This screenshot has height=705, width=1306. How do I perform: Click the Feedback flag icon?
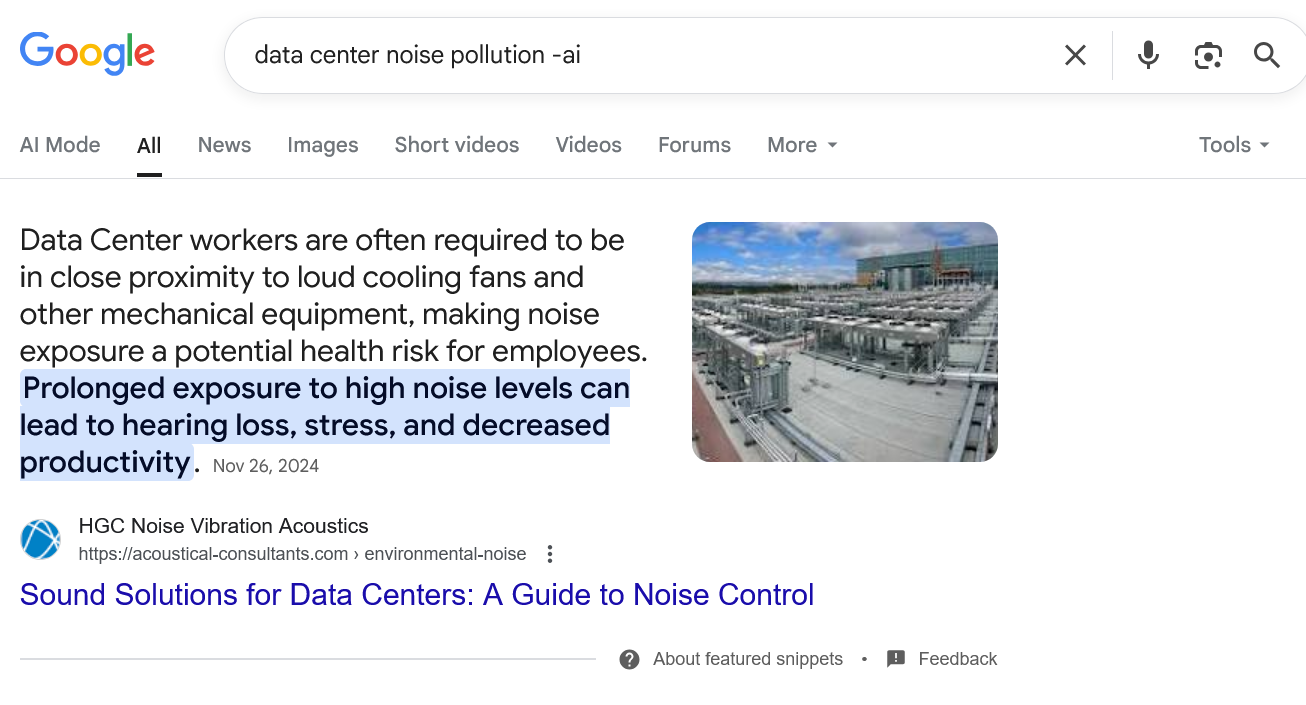(896, 659)
